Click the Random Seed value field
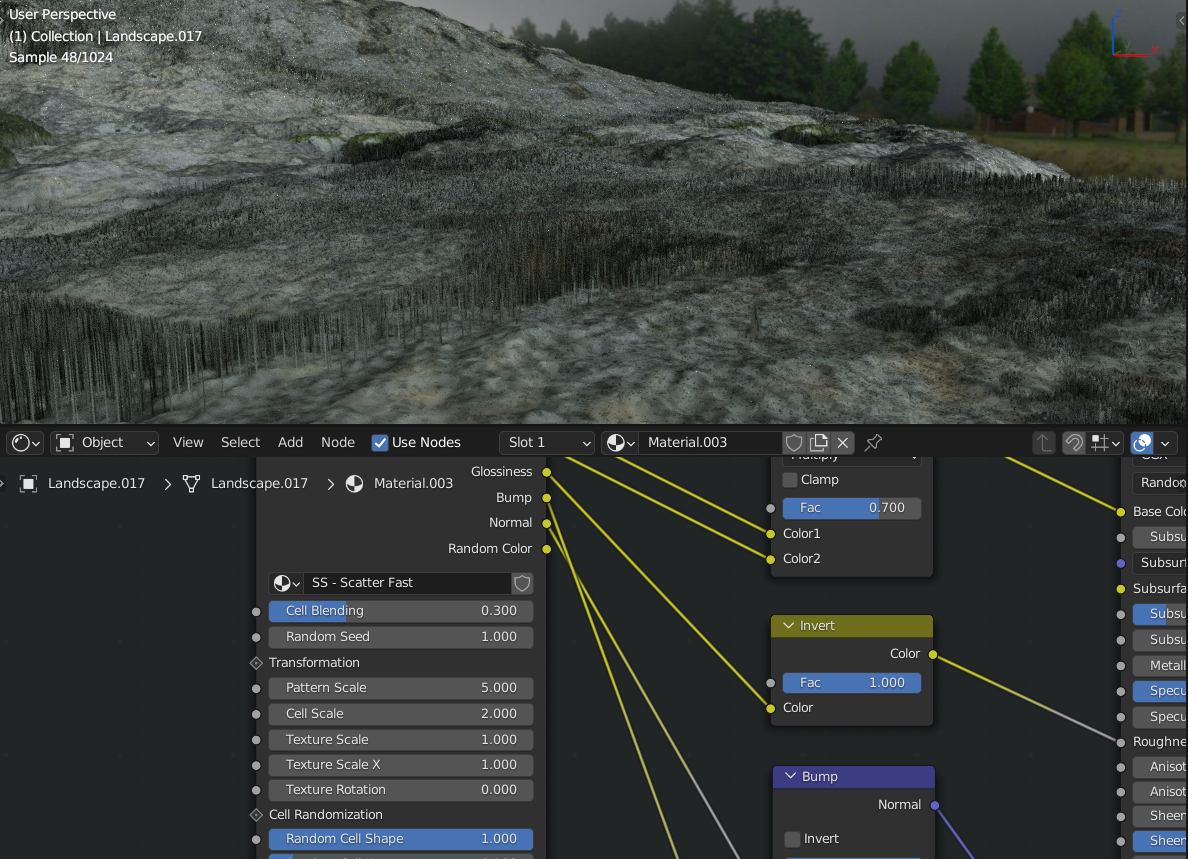The width and height of the screenshot is (1188, 859). coord(401,636)
